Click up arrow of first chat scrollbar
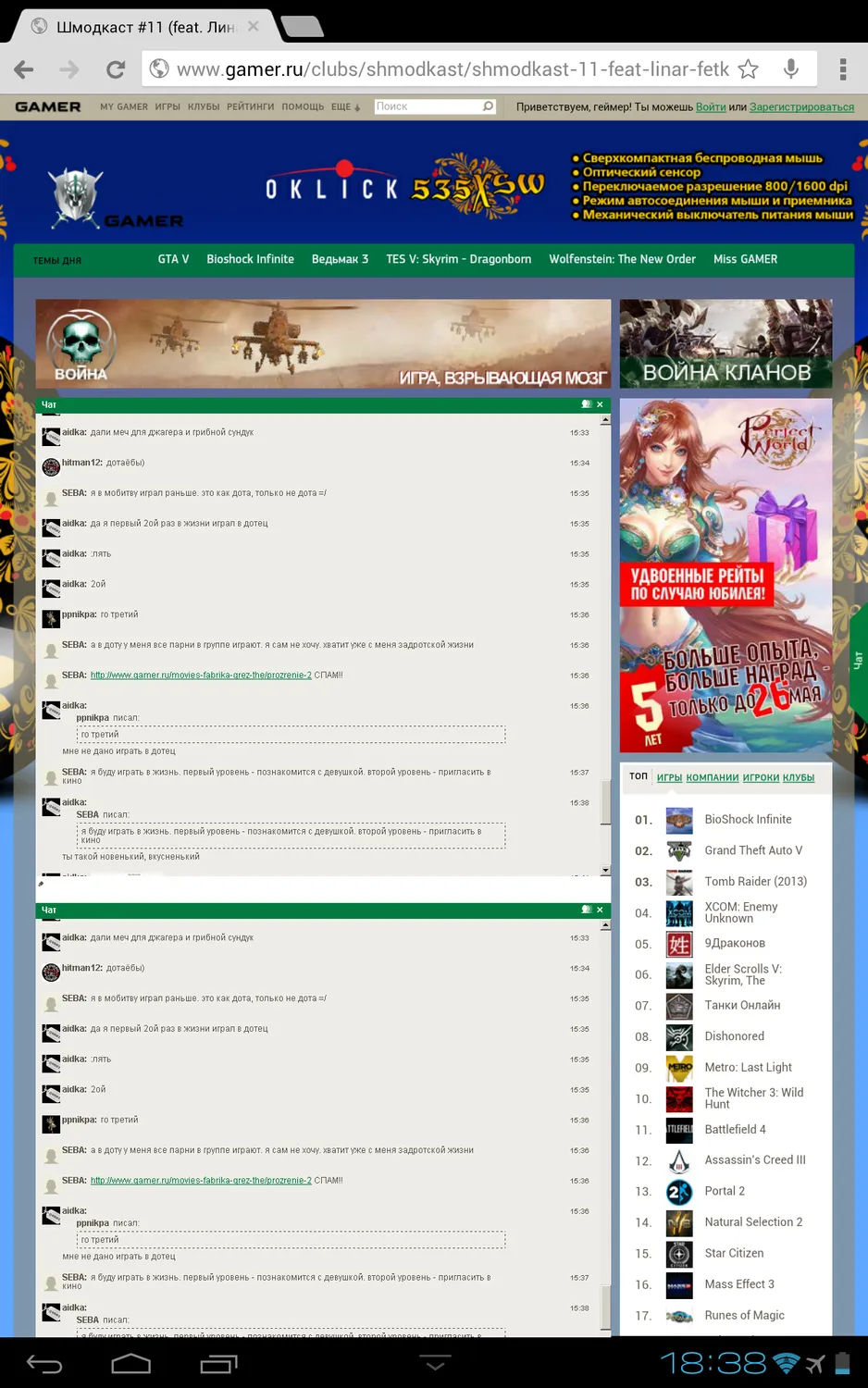The image size is (868, 1388). click(605, 420)
